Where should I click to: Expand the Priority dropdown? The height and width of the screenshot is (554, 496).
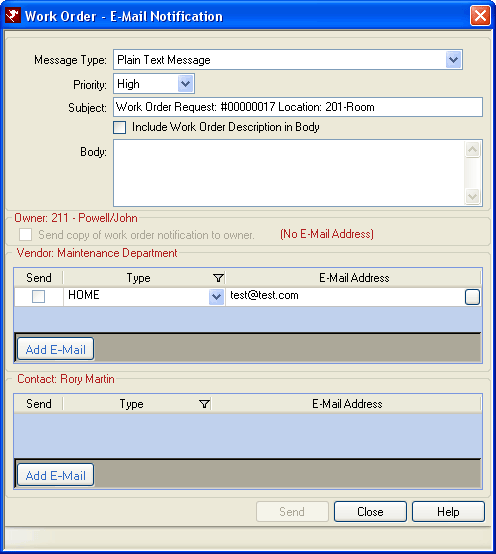[185, 84]
